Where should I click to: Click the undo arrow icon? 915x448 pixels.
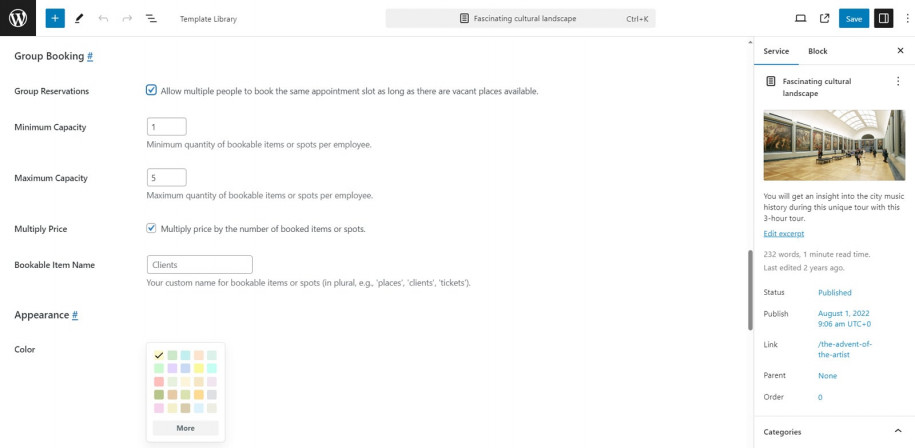[103, 18]
